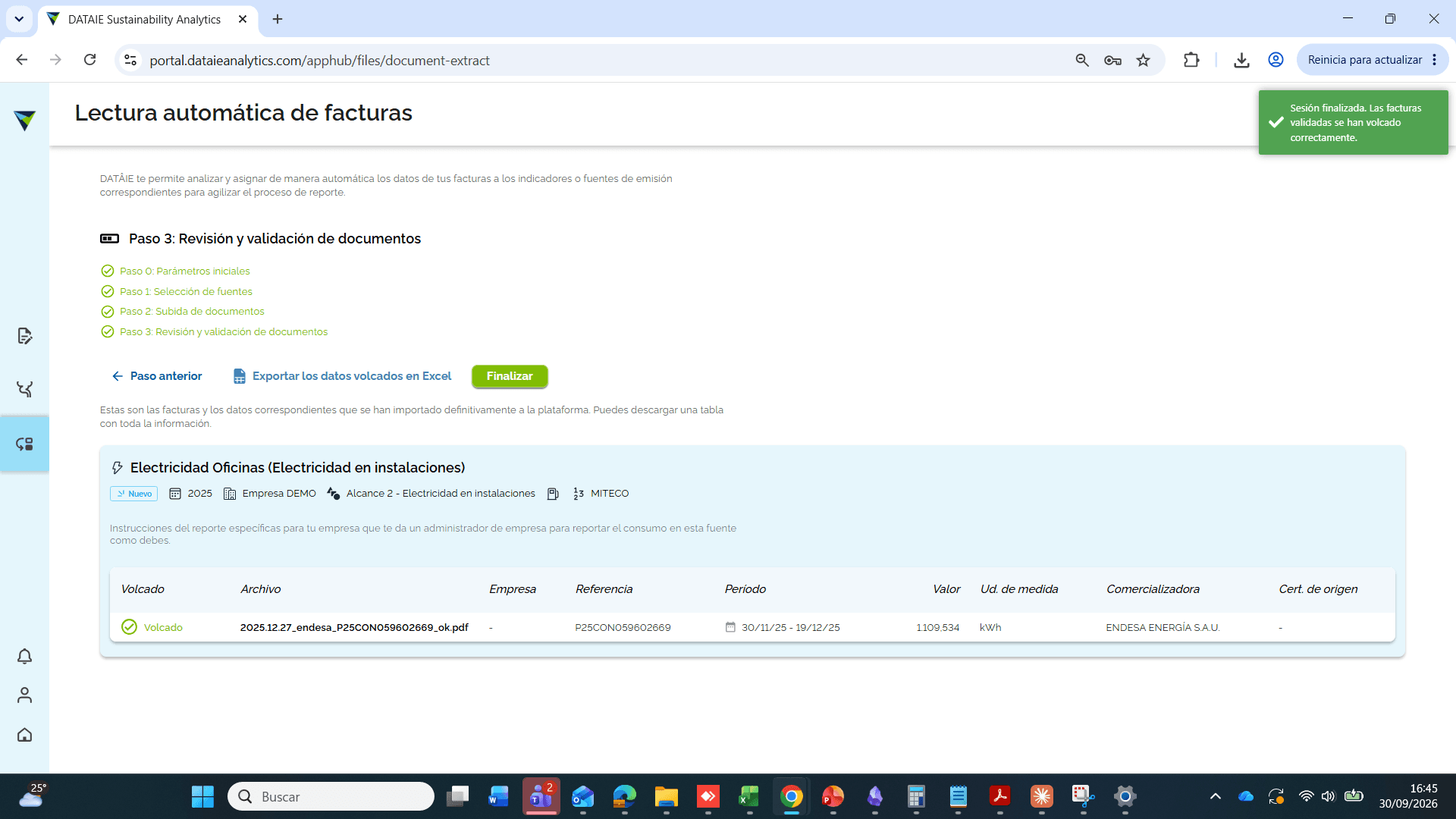Image resolution: width=1456 pixels, height=819 pixels.
Task: Open Microsoft Teams from the taskbar
Action: point(541,796)
